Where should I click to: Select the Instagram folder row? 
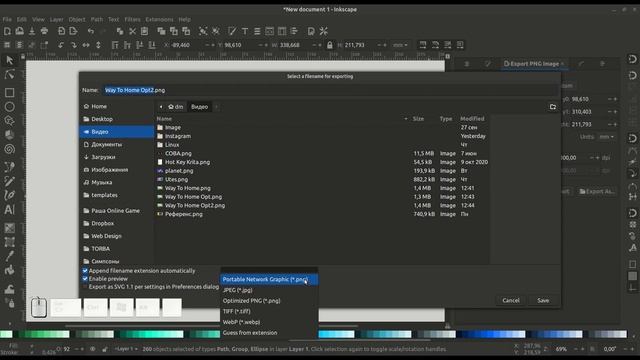click(x=322, y=136)
